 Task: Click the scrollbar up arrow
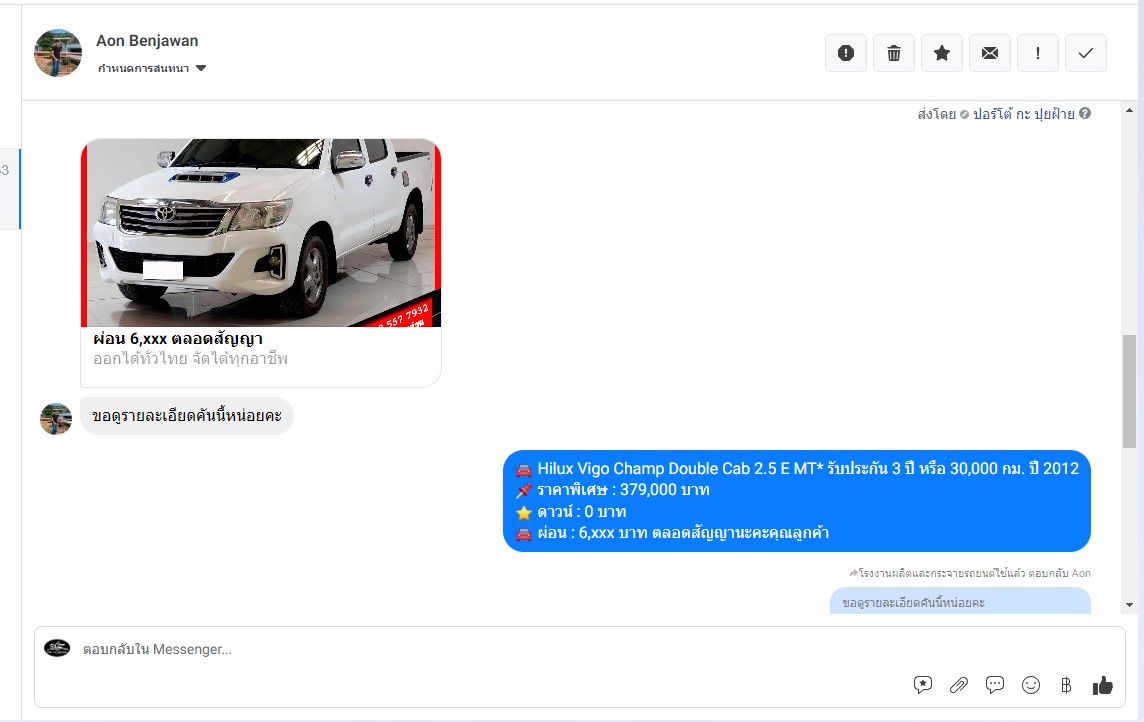point(1129,111)
